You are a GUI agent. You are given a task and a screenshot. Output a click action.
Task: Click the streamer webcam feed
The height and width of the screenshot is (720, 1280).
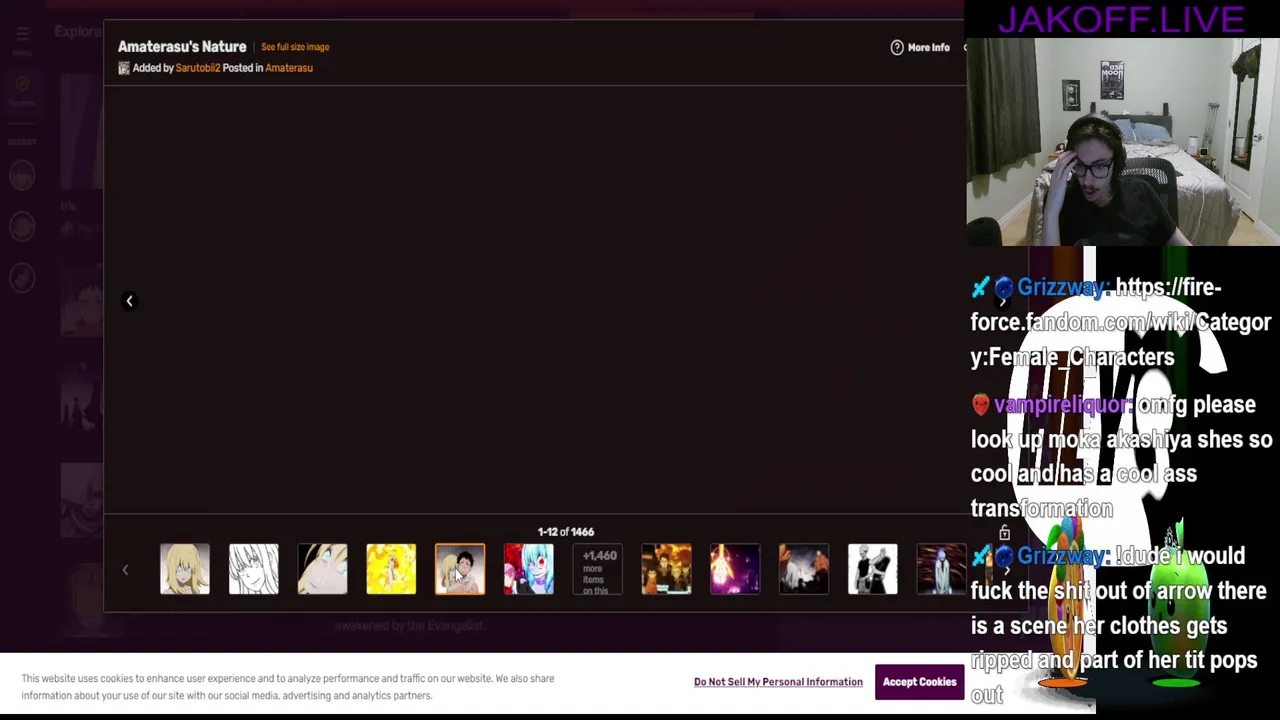pos(1123,141)
